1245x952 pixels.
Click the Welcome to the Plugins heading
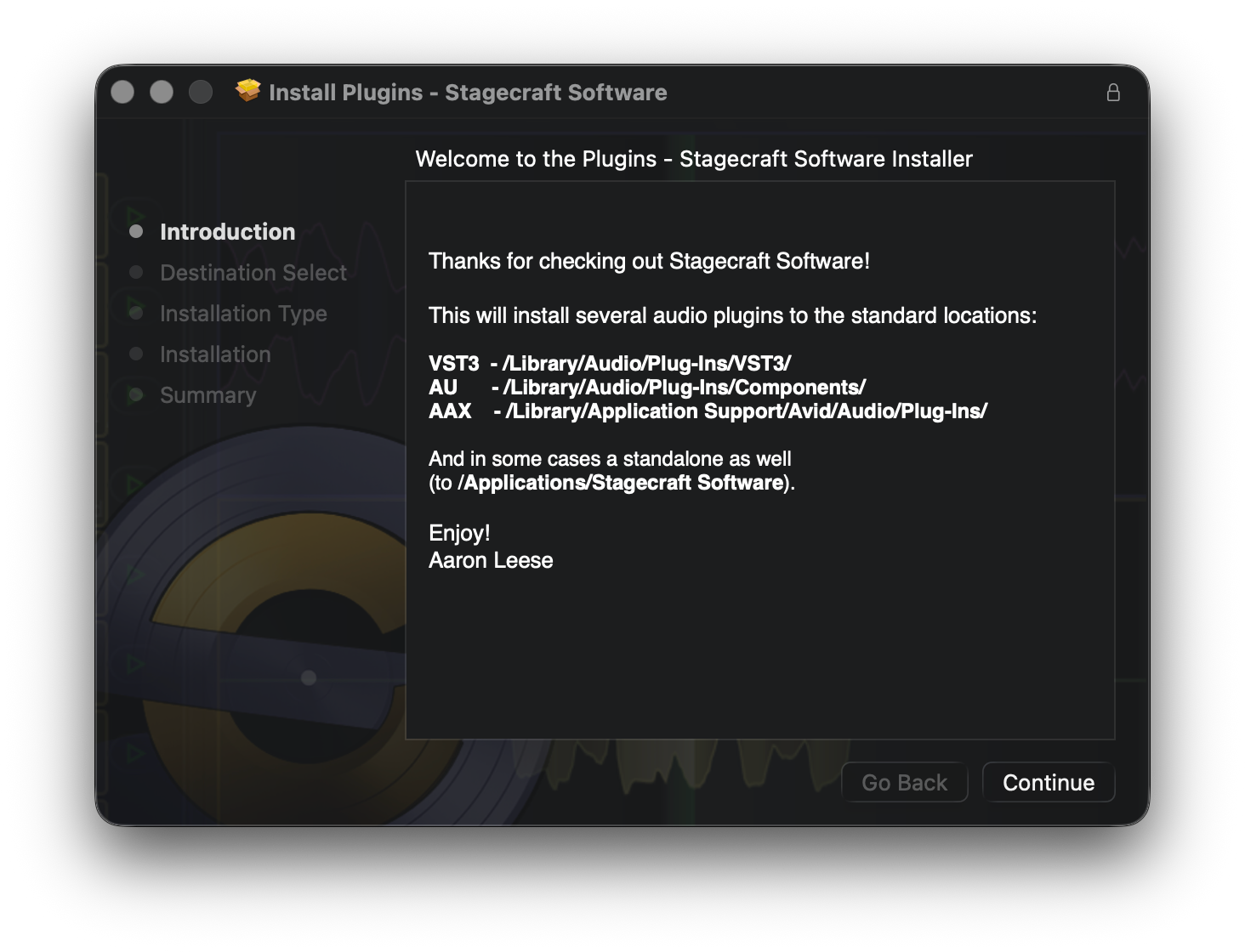click(x=693, y=159)
